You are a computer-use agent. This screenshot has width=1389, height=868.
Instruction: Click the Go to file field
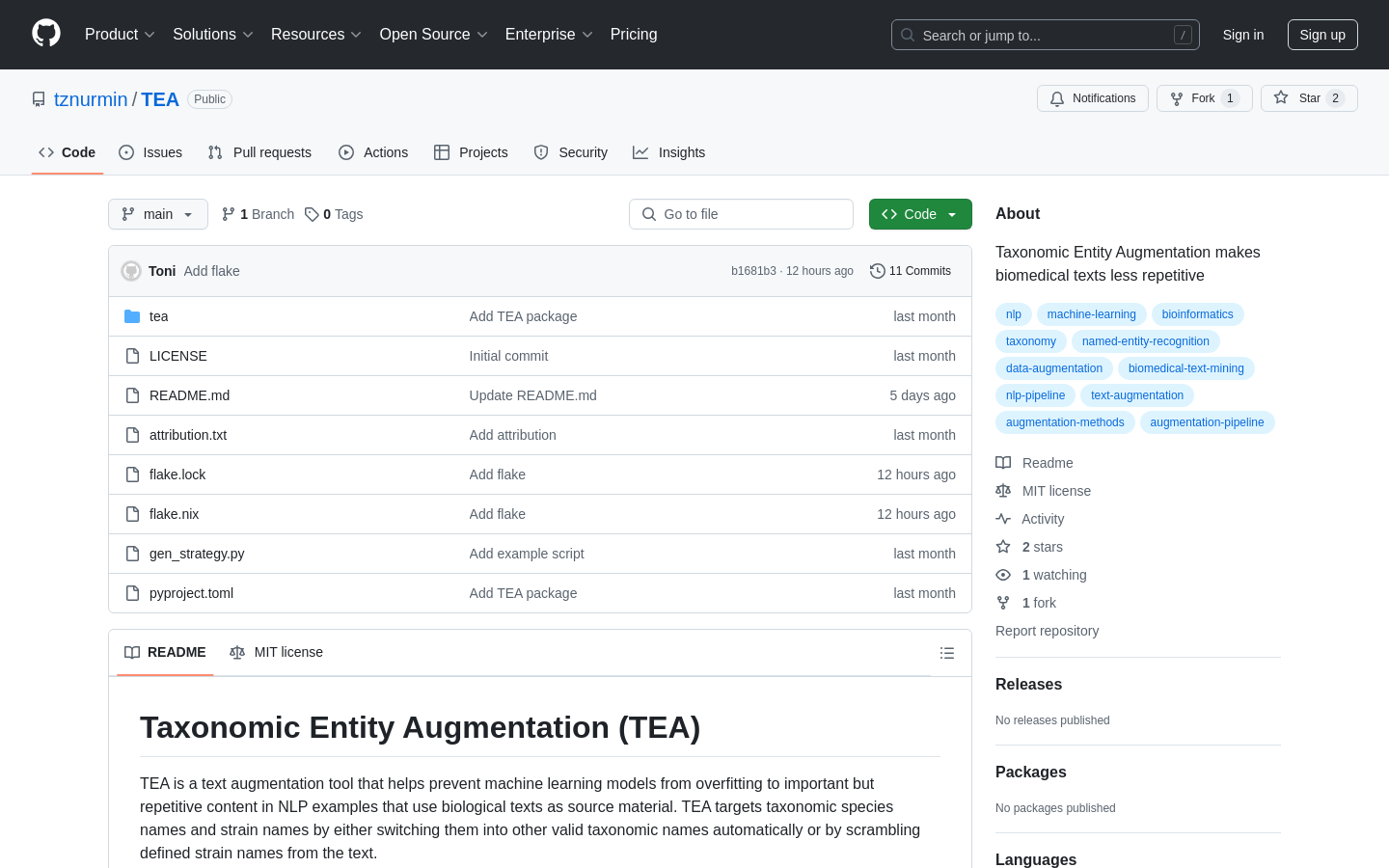click(741, 214)
